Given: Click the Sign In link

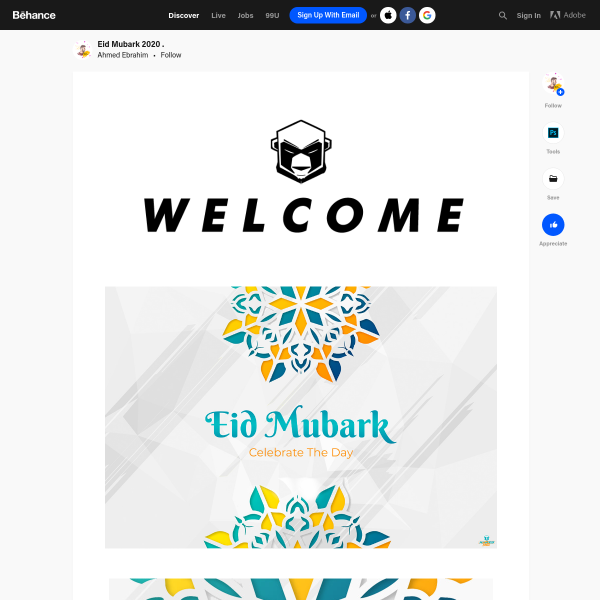Looking at the screenshot, I should click(528, 16).
